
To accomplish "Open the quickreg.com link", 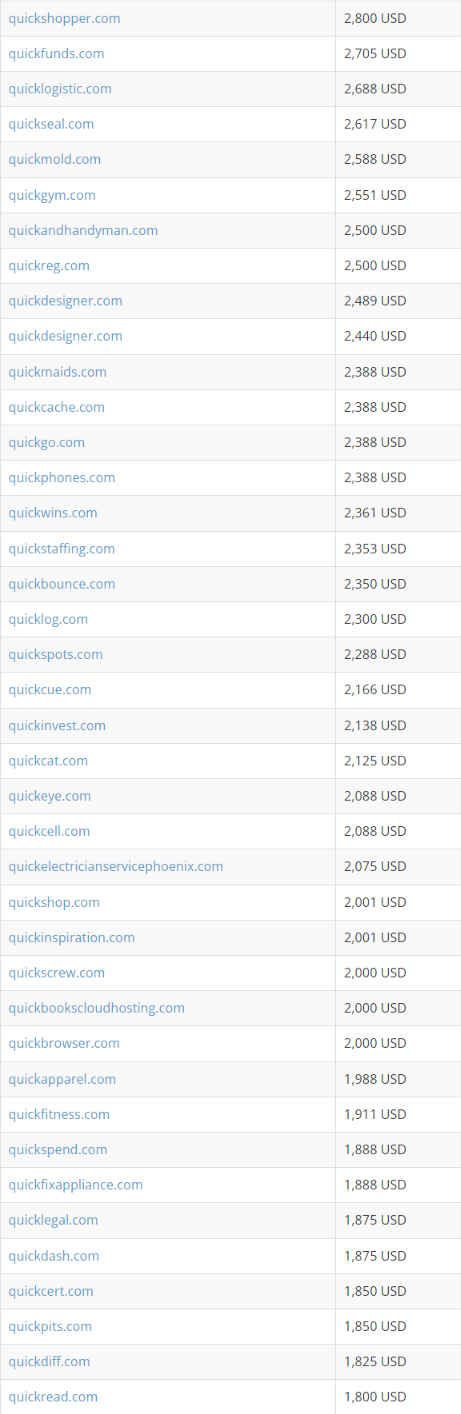I will tap(49, 265).
